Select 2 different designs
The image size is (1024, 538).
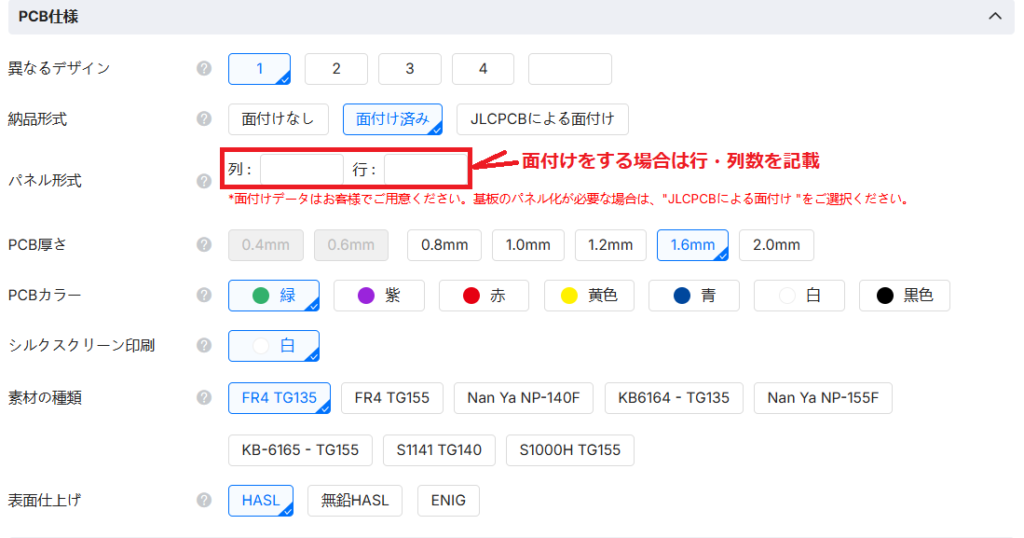pos(336,69)
